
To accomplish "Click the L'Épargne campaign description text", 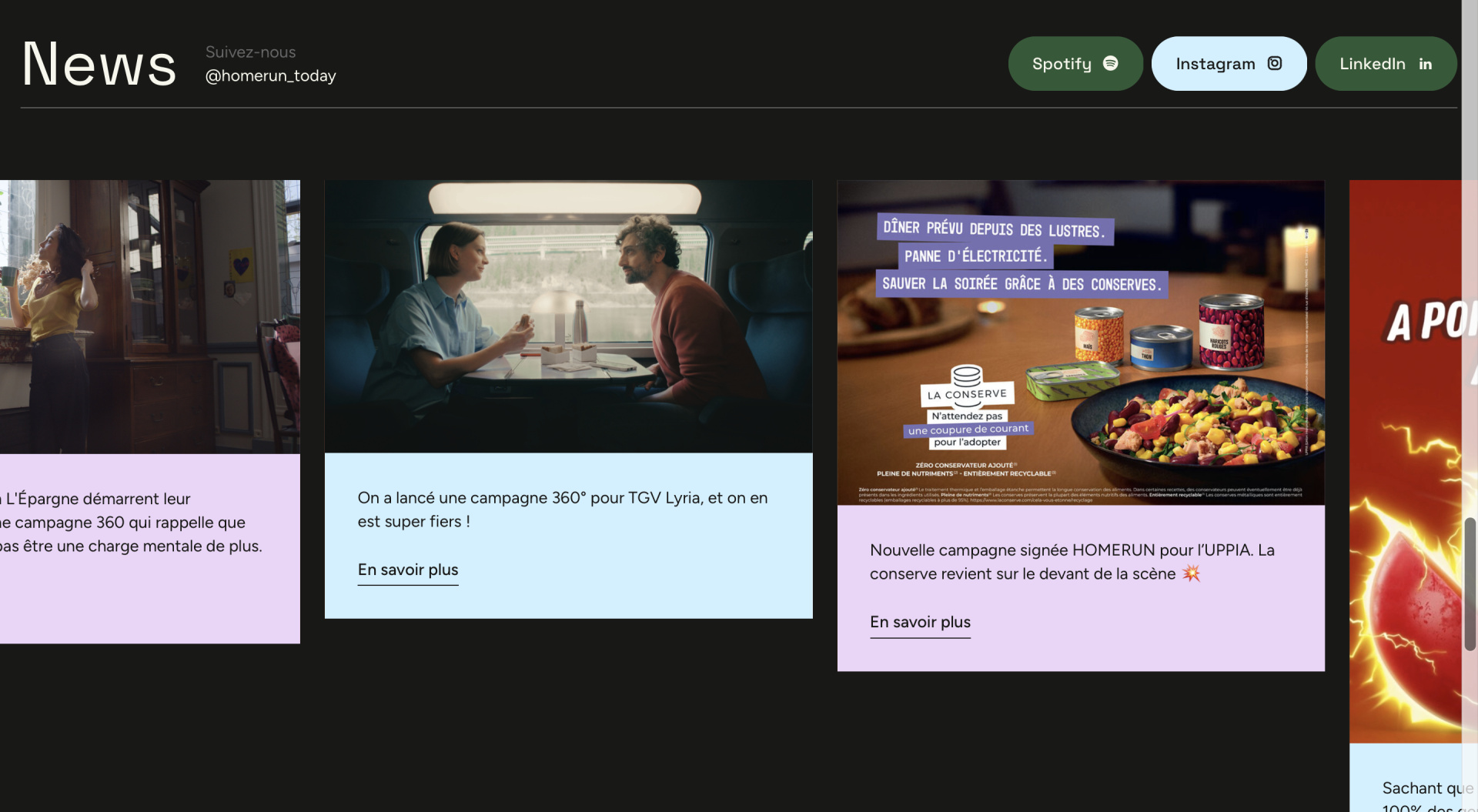I will [x=132, y=523].
